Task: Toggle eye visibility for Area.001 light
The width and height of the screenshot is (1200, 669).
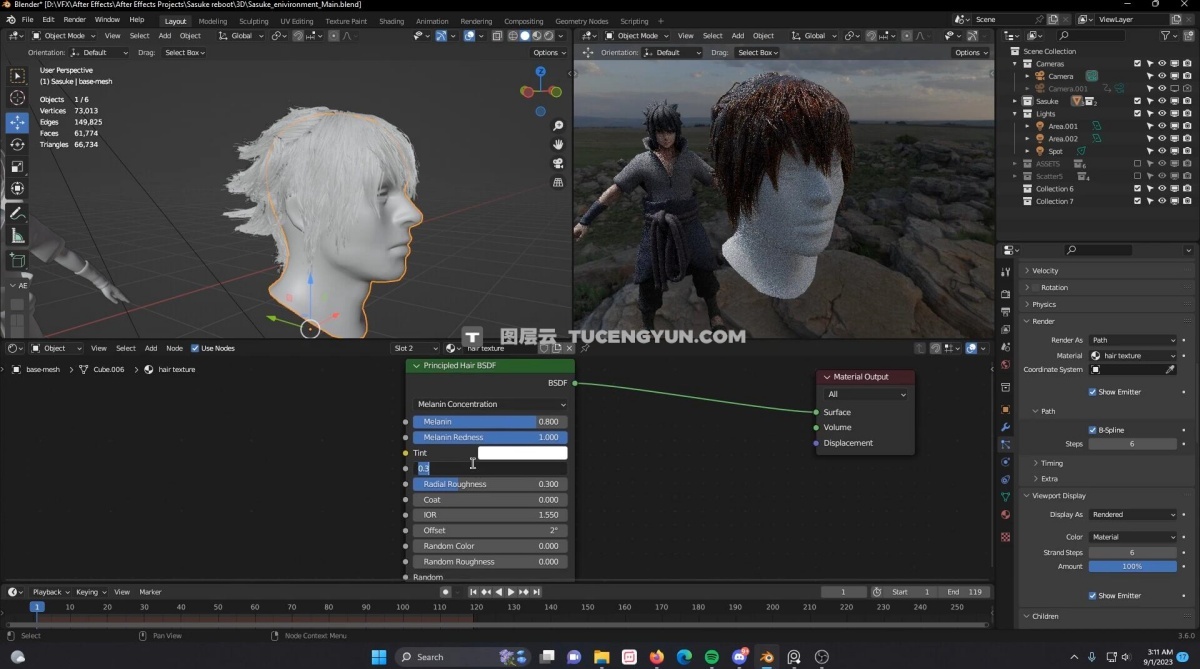Action: click(1162, 126)
